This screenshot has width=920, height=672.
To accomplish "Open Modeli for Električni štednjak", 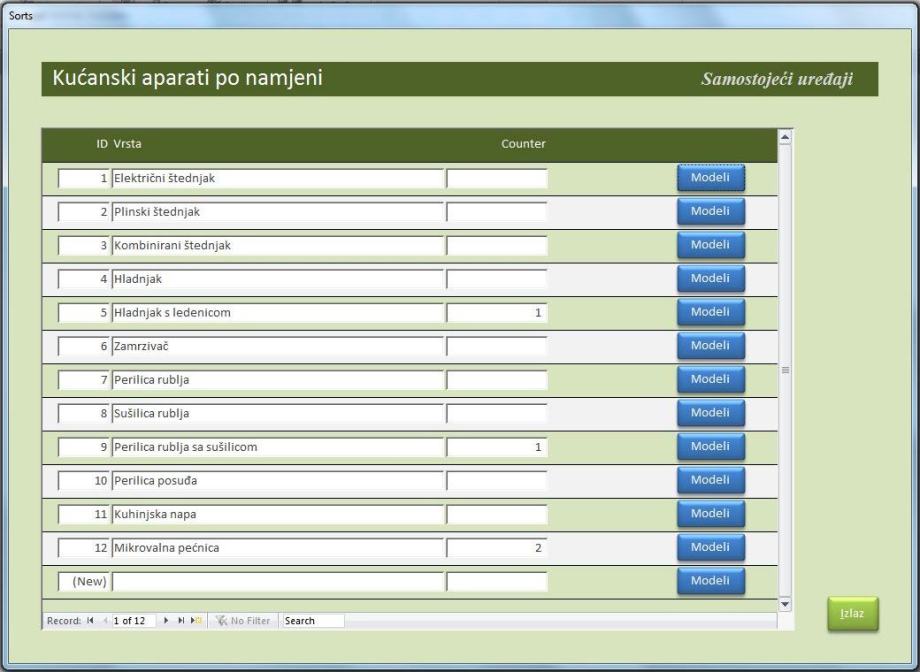I will coord(711,177).
